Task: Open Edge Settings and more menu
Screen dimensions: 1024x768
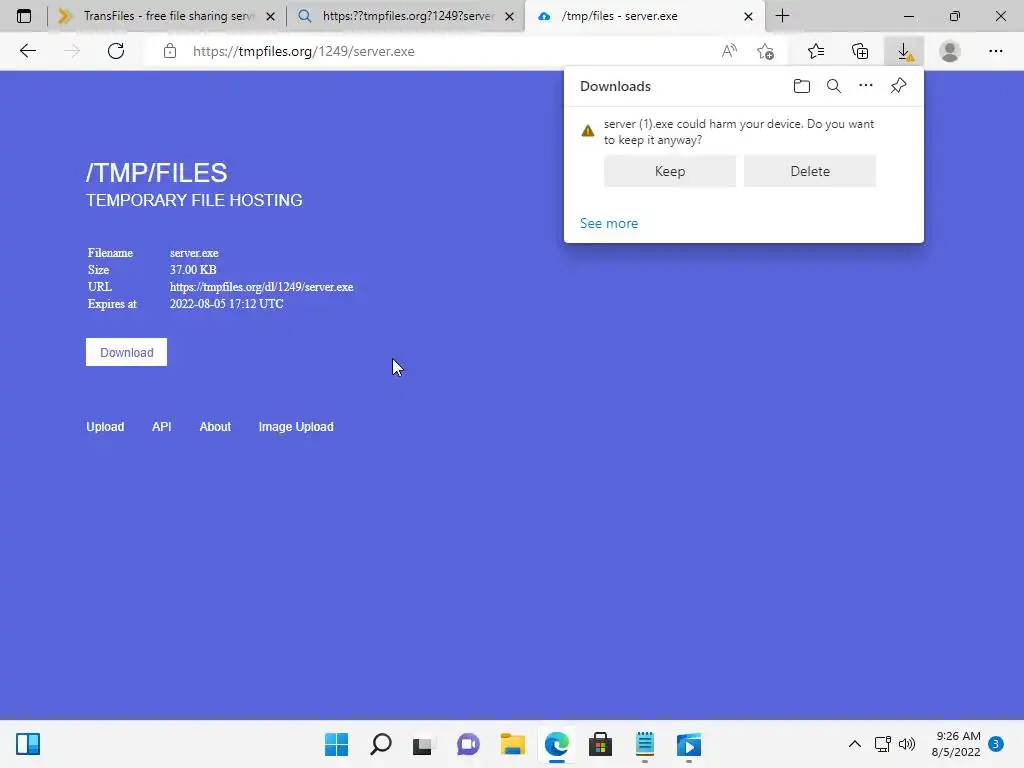Action: click(x=995, y=51)
